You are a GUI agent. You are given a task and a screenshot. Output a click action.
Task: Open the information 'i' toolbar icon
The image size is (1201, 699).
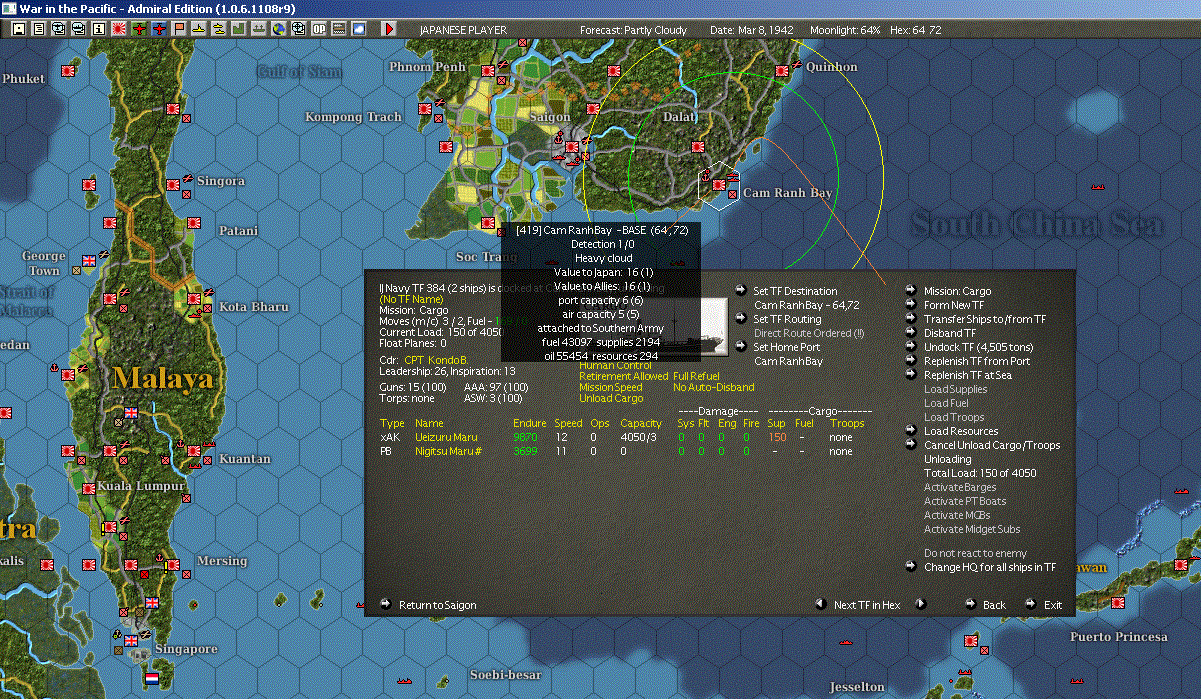pyautogui.click(x=99, y=29)
